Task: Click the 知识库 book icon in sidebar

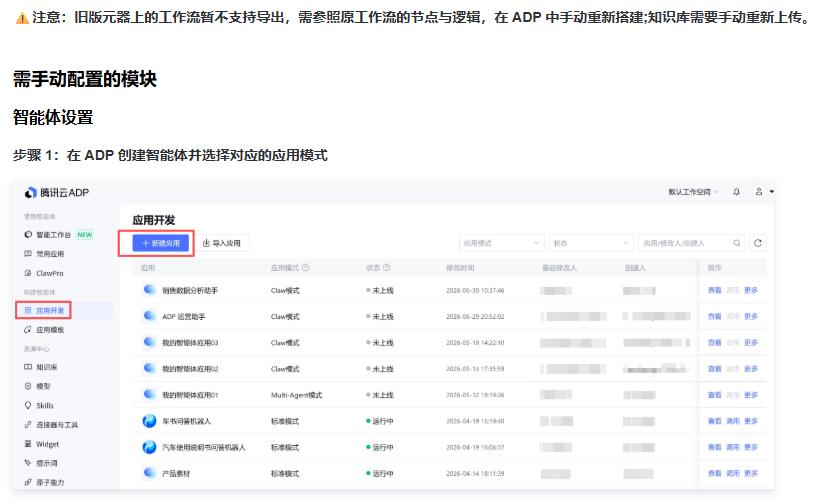Action: 28,367
